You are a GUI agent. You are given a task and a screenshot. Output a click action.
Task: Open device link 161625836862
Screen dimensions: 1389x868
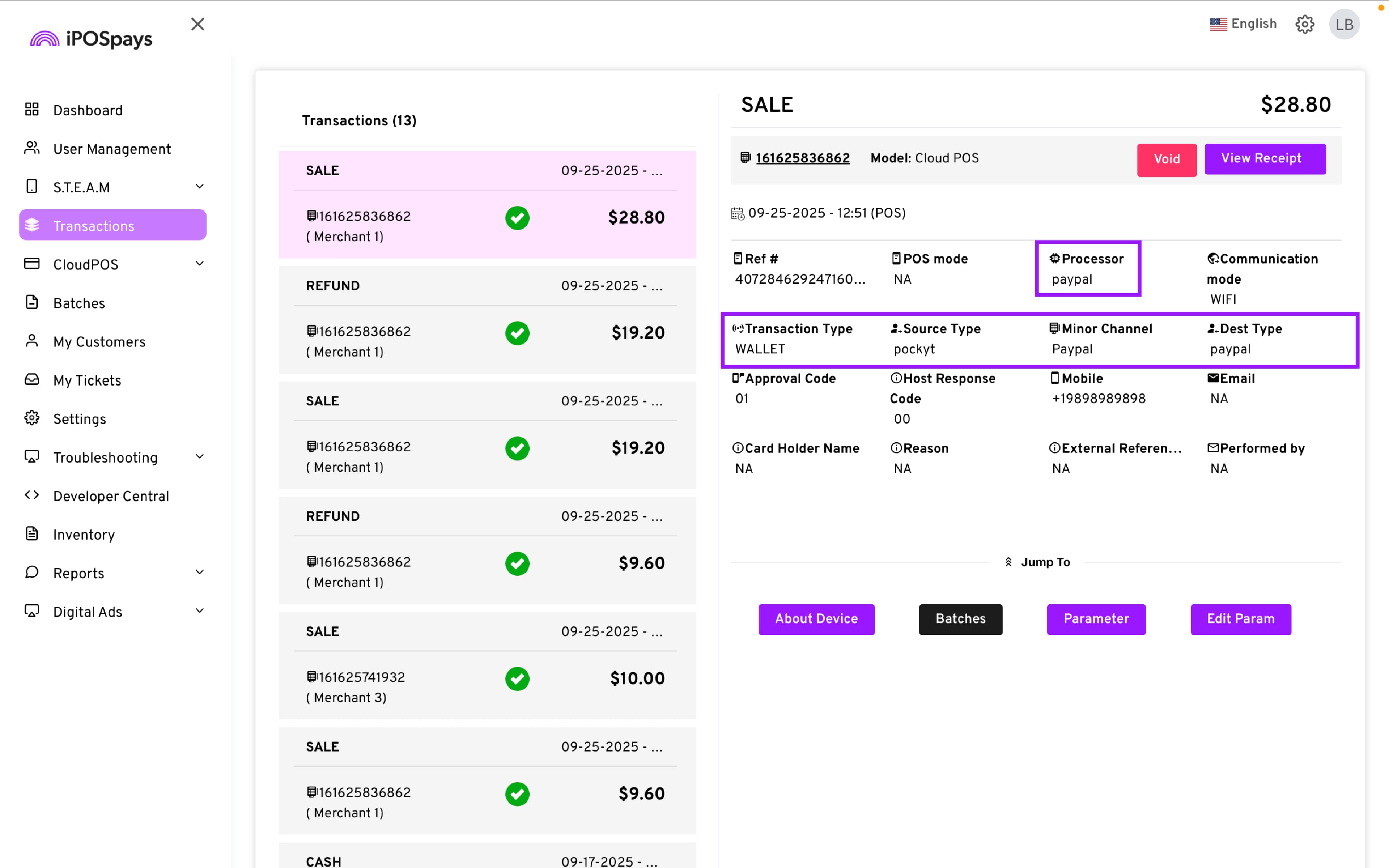pyautogui.click(x=802, y=158)
